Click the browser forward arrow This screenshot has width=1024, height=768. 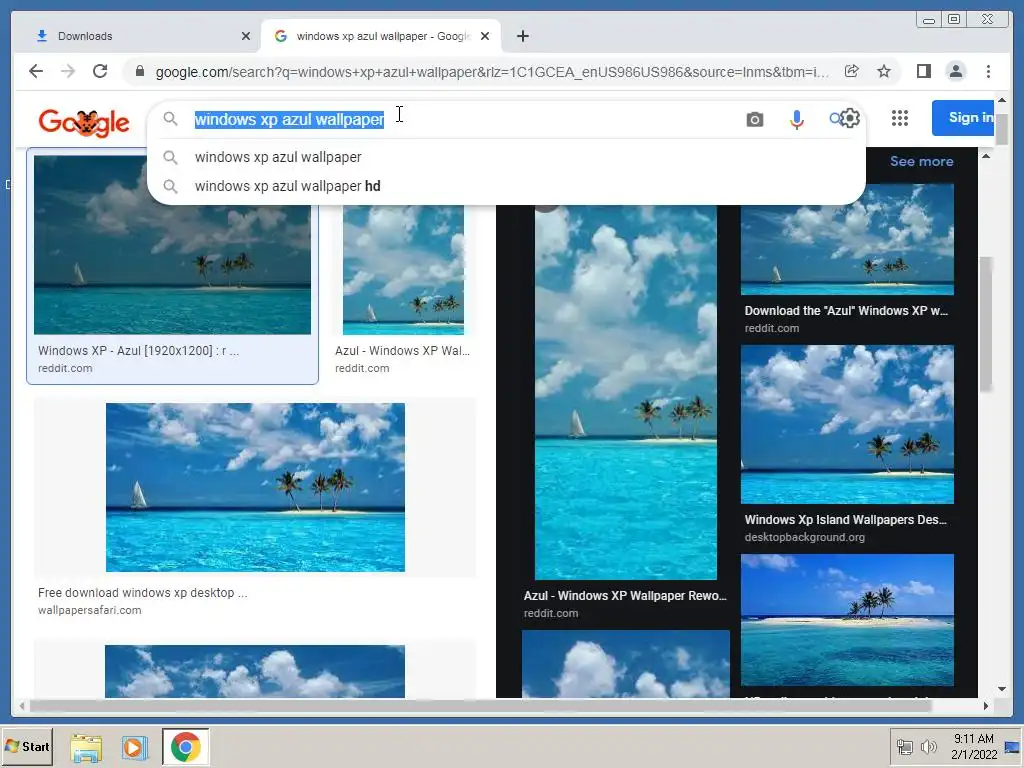[x=68, y=71]
